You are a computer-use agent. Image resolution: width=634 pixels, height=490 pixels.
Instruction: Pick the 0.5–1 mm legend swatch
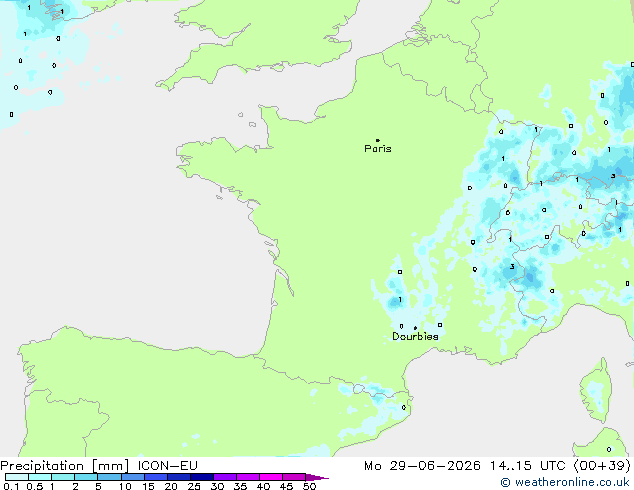click(x=40, y=477)
